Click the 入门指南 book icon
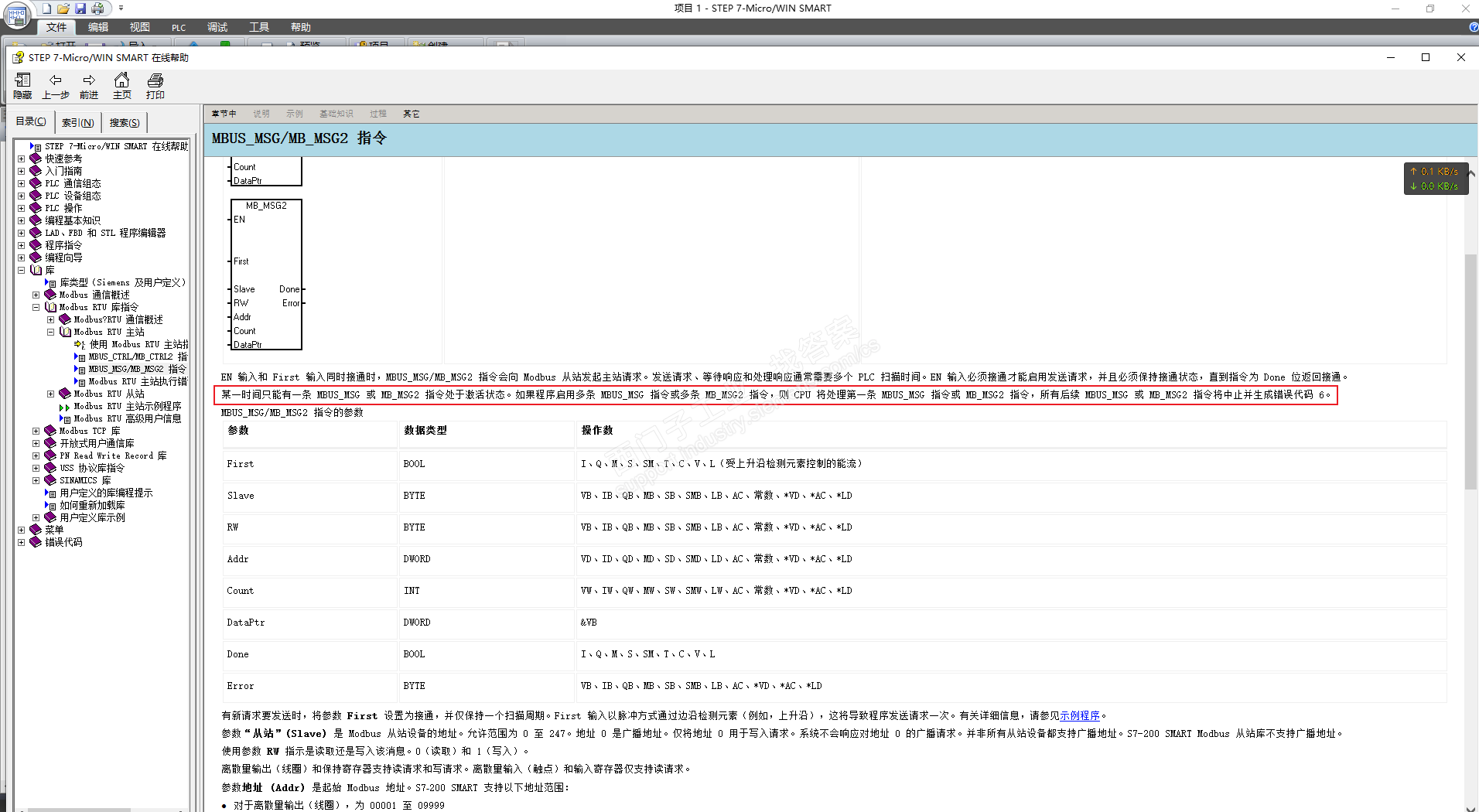Image resolution: width=1479 pixels, height=812 pixels. (36, 171)
